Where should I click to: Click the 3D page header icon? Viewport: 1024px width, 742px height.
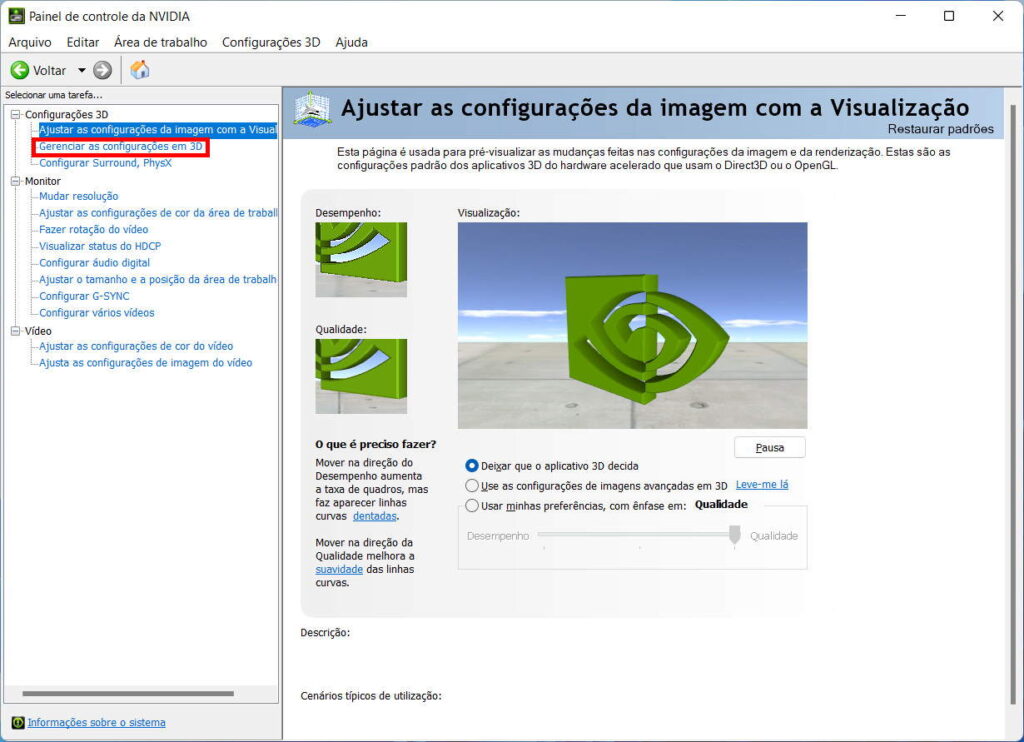click(x=312, y=110)
